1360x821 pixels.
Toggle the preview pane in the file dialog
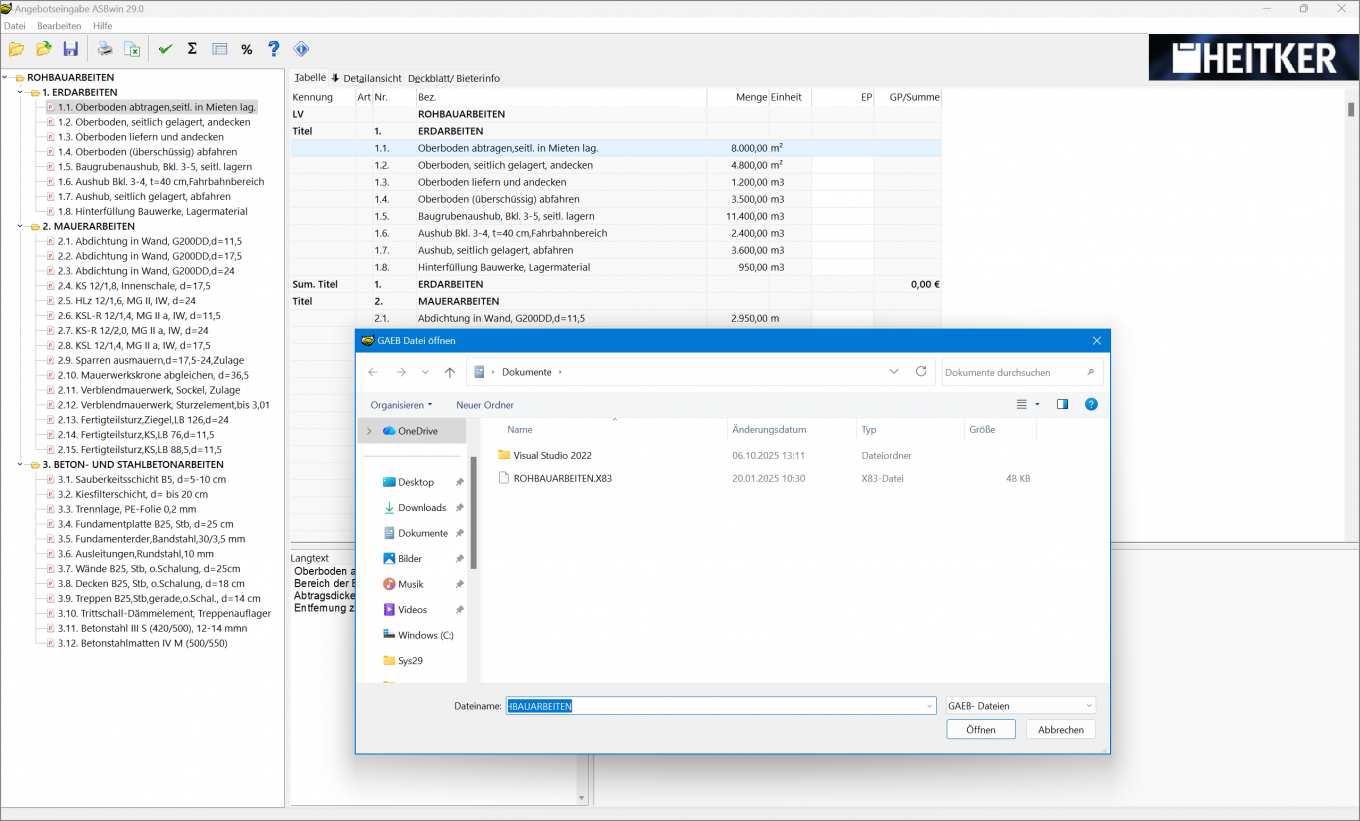click(x=1062, y=404)
